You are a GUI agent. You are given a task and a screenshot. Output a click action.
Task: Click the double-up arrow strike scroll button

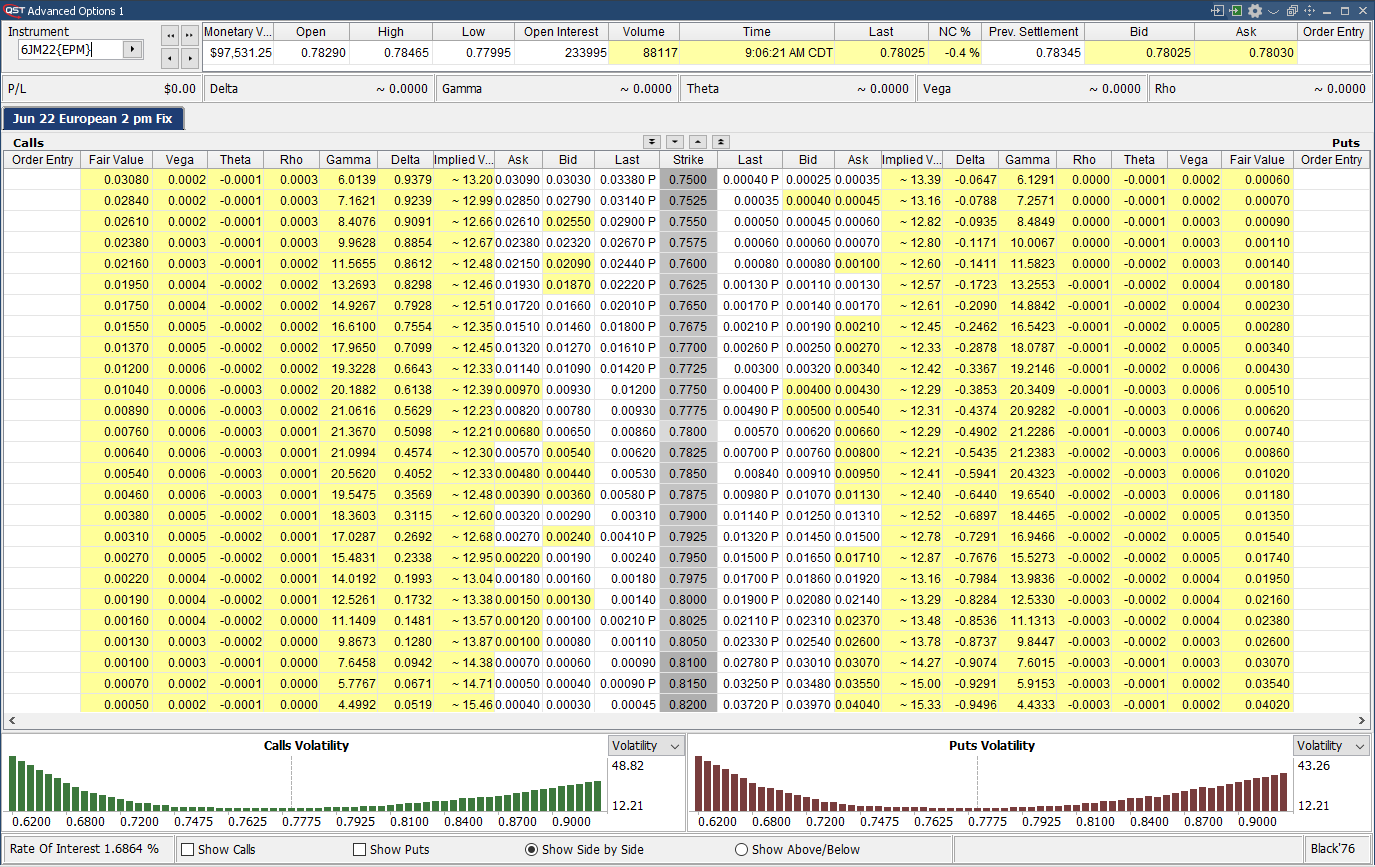721,142
